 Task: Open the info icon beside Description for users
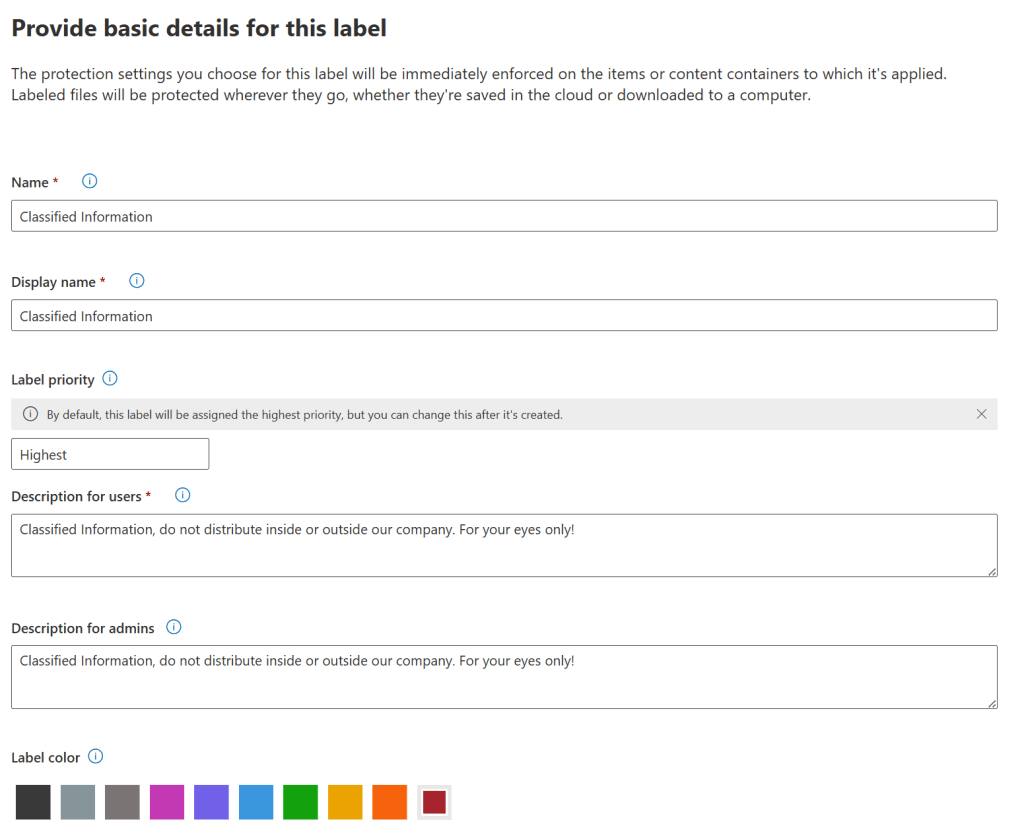click(x=182, y=495)
